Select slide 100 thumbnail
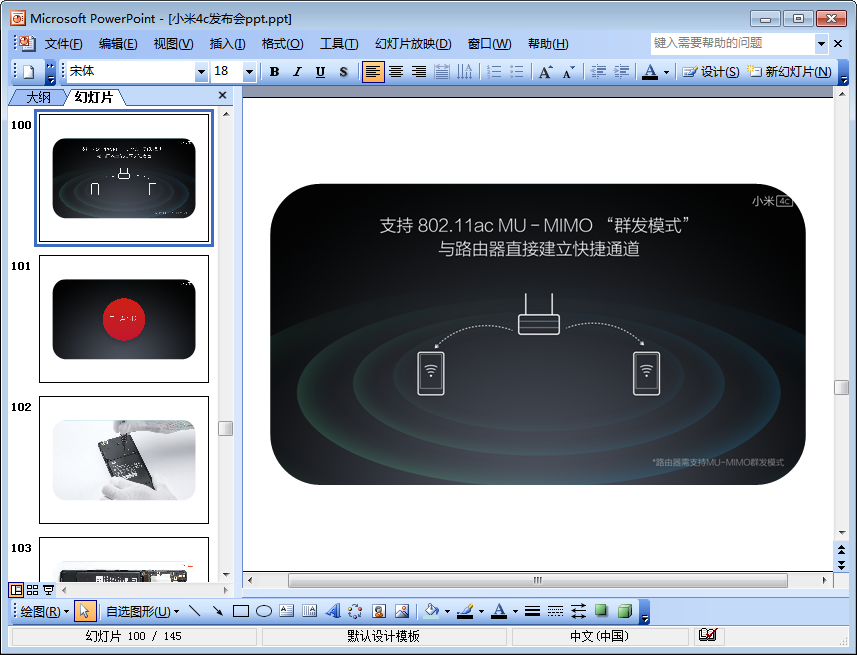 click(124, 178)
